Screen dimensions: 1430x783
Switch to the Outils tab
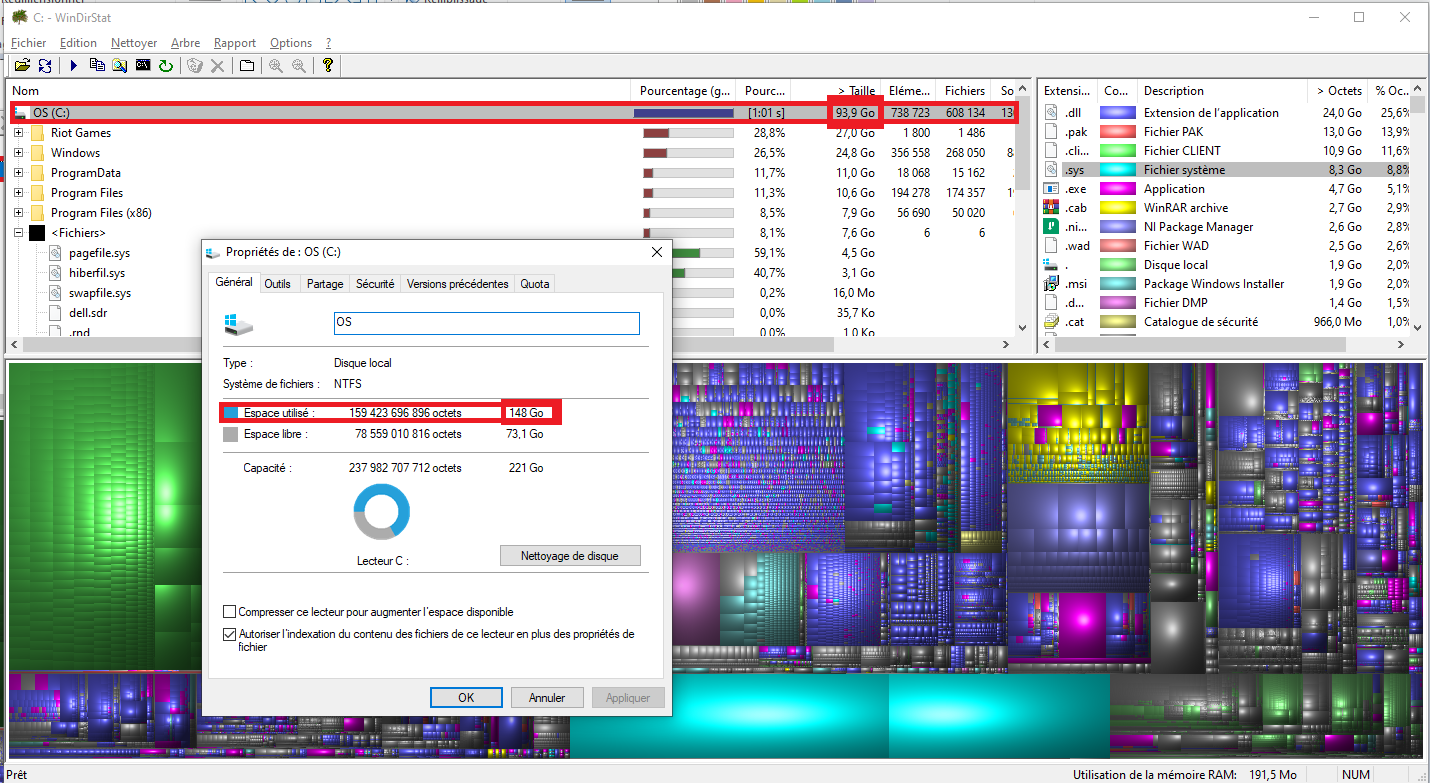click(277, 284)
